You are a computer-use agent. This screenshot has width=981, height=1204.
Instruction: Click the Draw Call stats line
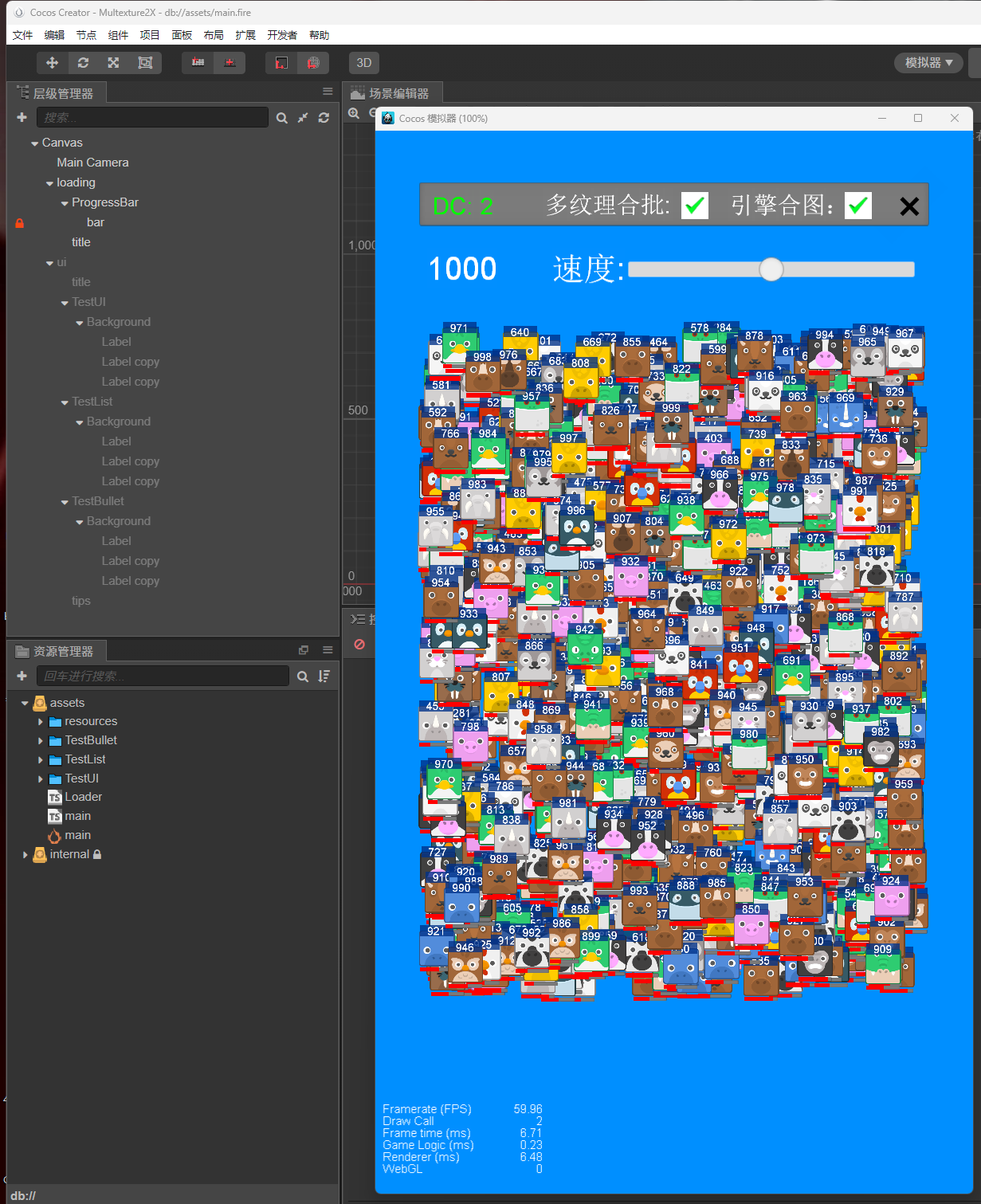pos(462,1121)
